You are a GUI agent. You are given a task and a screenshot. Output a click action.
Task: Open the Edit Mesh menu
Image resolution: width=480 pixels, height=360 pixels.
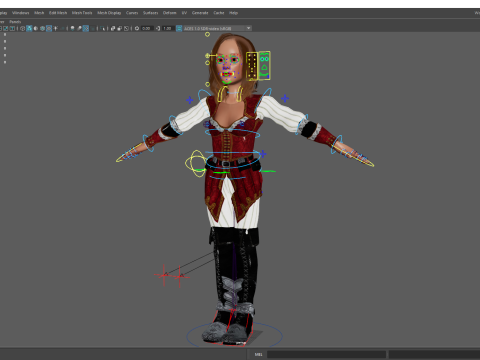click(58, 13)
